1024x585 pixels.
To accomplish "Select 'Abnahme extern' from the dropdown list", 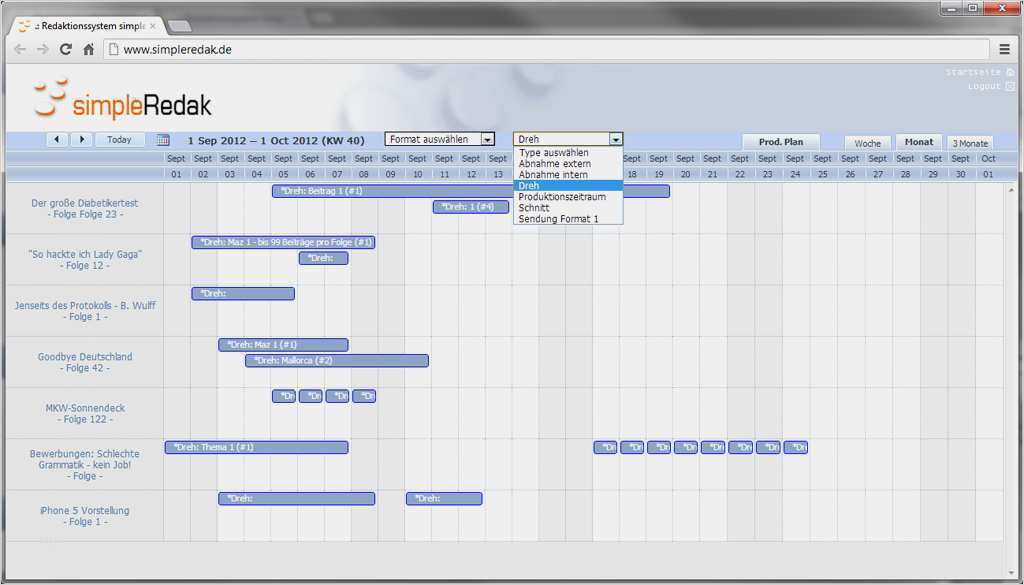I will (x=555, y=164).
